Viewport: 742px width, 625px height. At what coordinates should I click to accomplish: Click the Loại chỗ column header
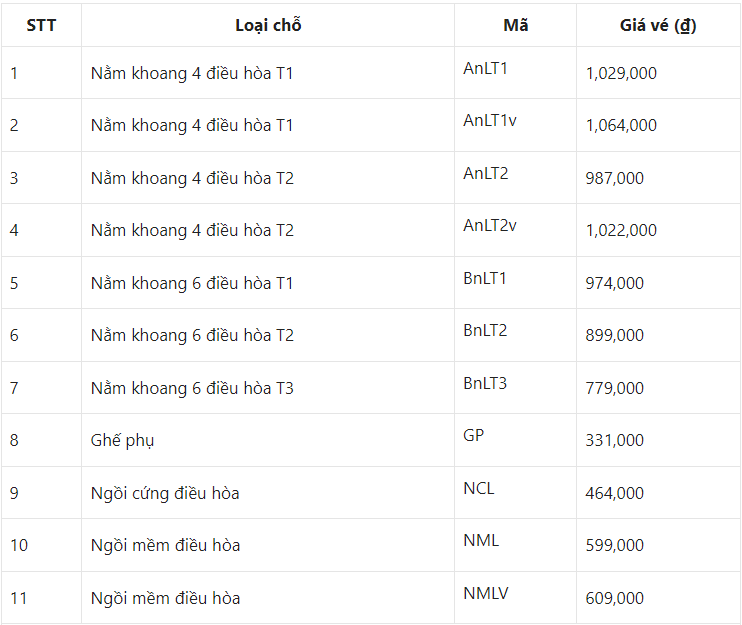click(x=268, y=25)
